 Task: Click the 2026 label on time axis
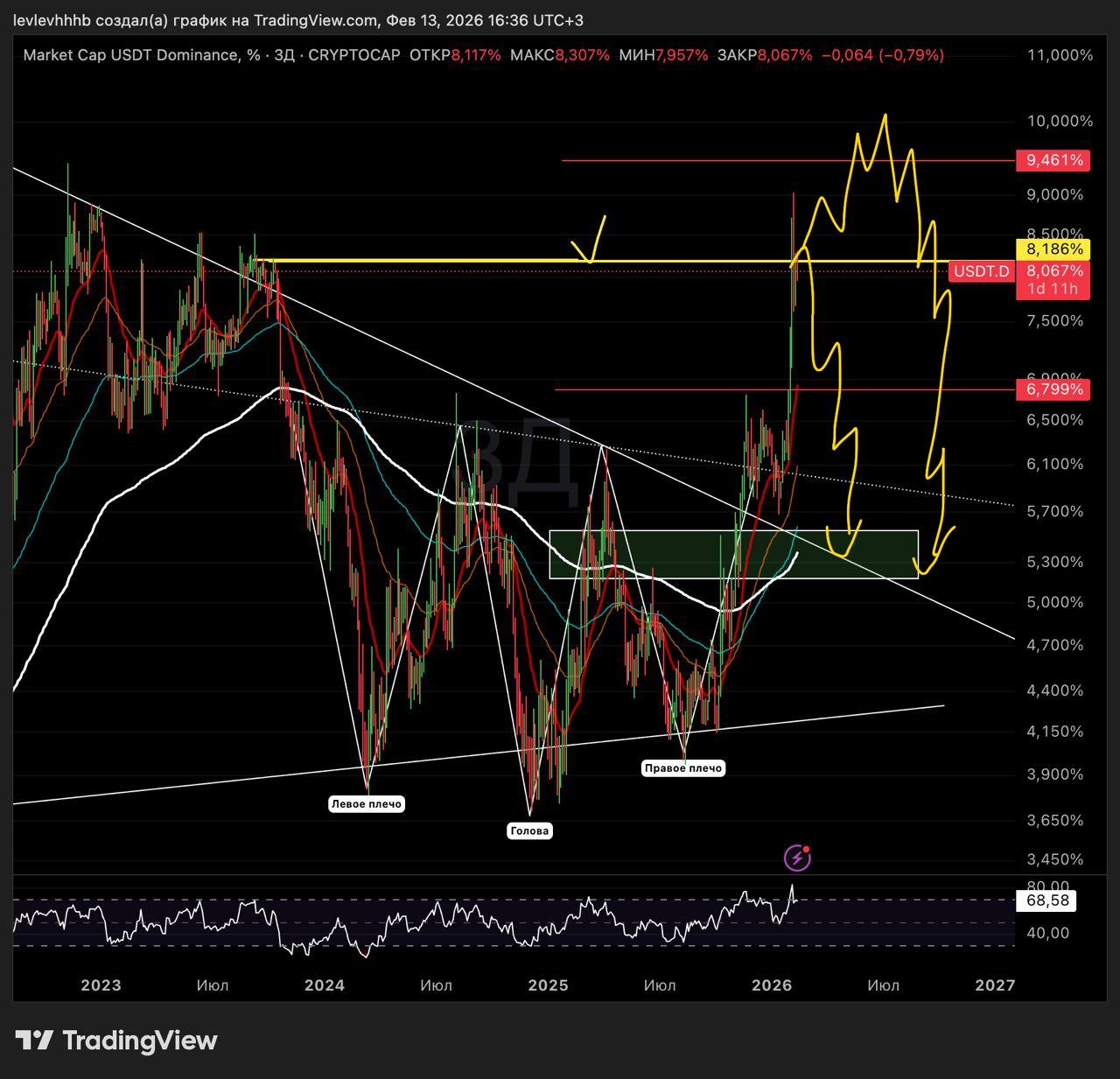click(x=772, y=985)
